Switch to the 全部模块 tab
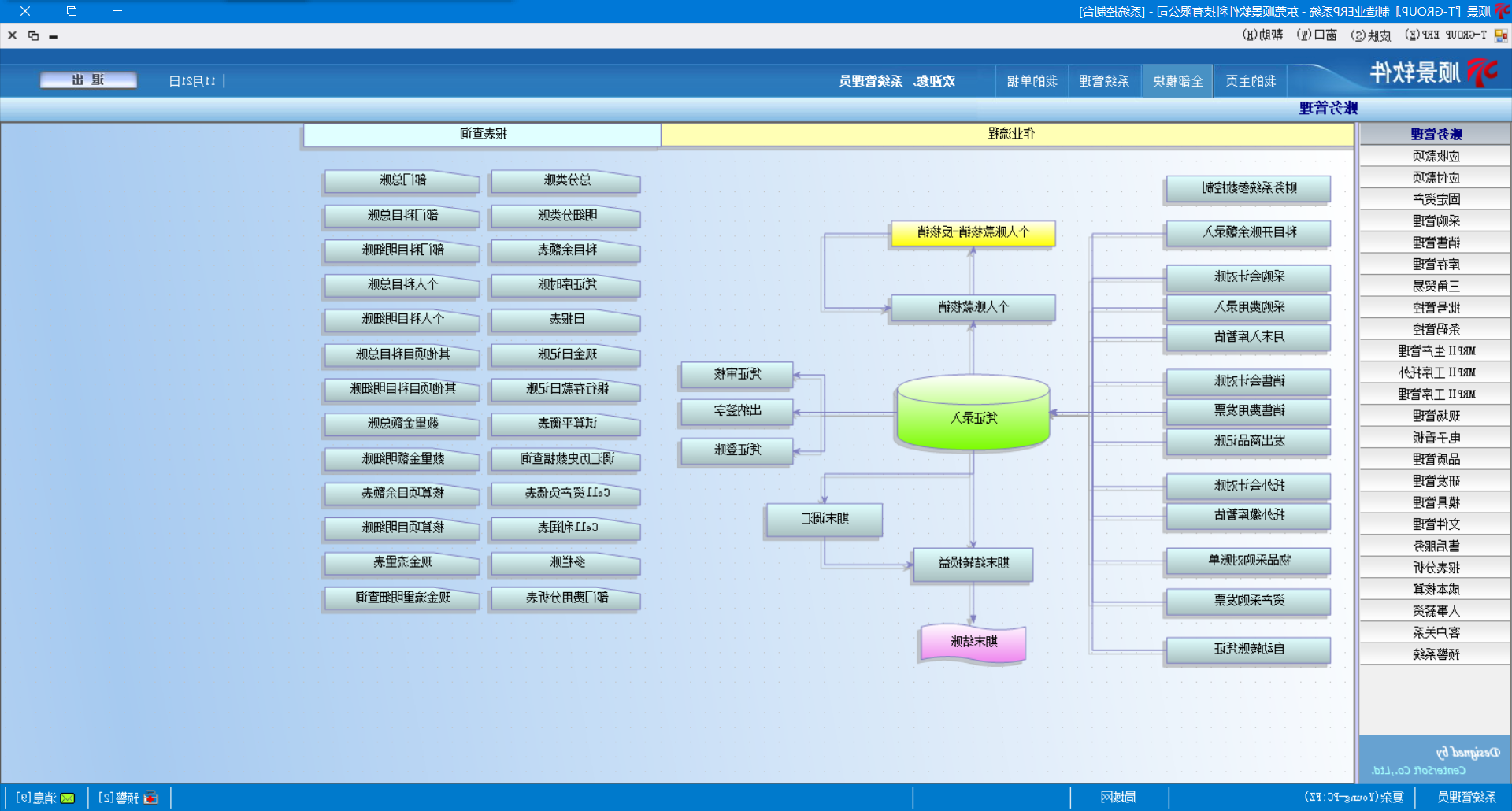 coord(1177,81)
